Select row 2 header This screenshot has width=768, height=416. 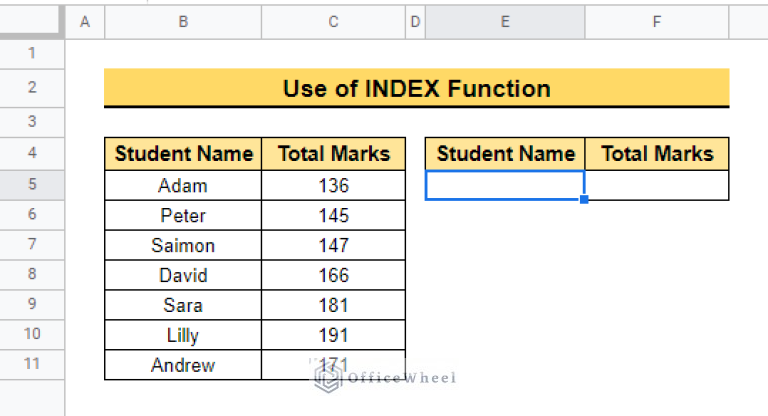coord(32,88)
